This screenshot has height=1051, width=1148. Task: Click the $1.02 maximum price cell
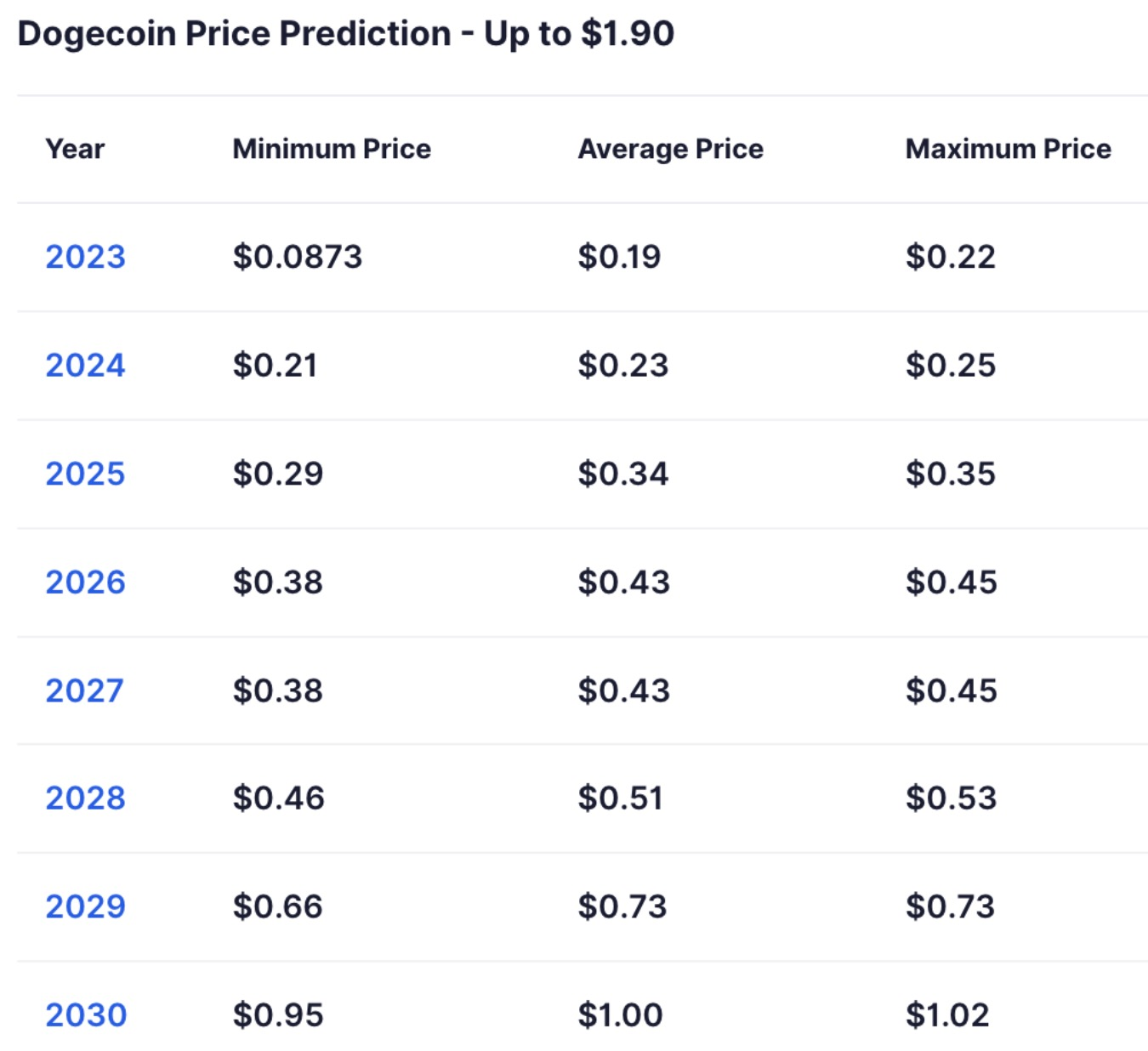pyautogui.click(x=947, y=1015)
